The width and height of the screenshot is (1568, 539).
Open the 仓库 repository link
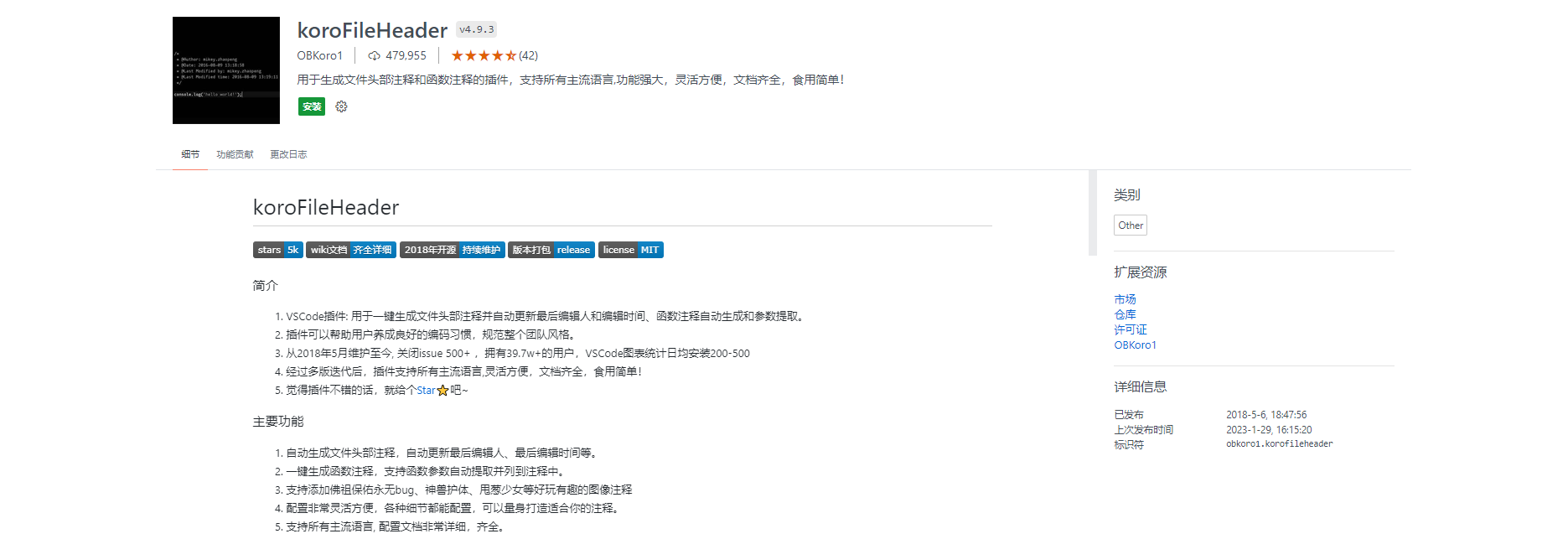(1125, 314)
